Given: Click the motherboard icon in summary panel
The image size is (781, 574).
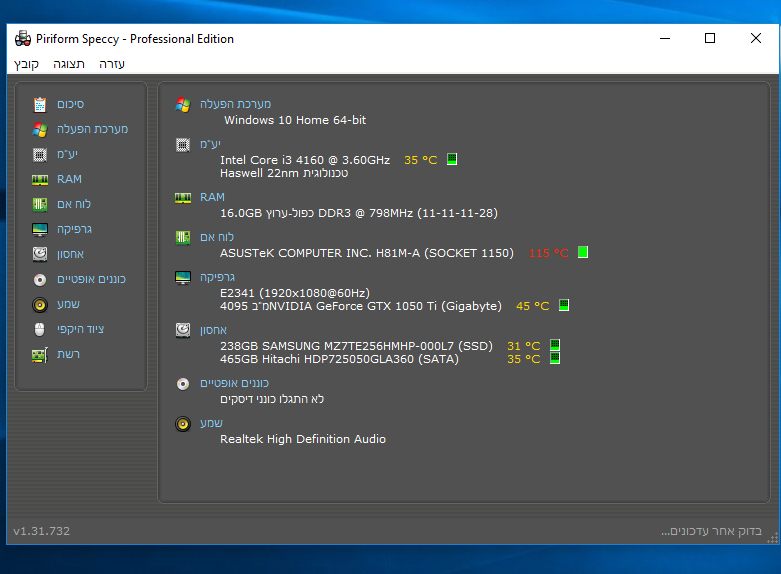Looking at the screenshot, I should click(x=183, y=237).
